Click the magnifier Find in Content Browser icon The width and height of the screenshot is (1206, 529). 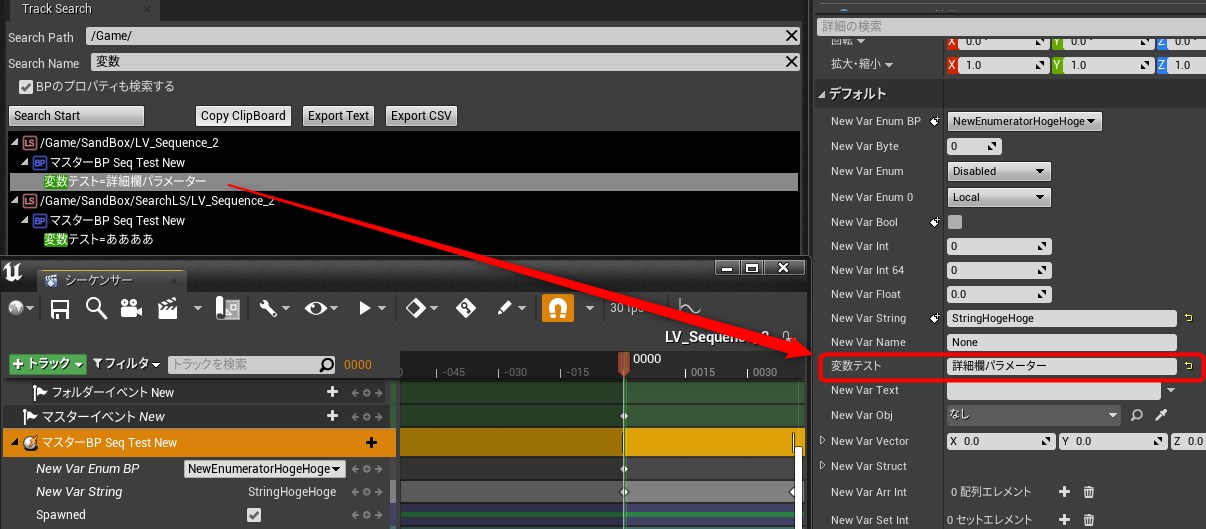(96, 309)
